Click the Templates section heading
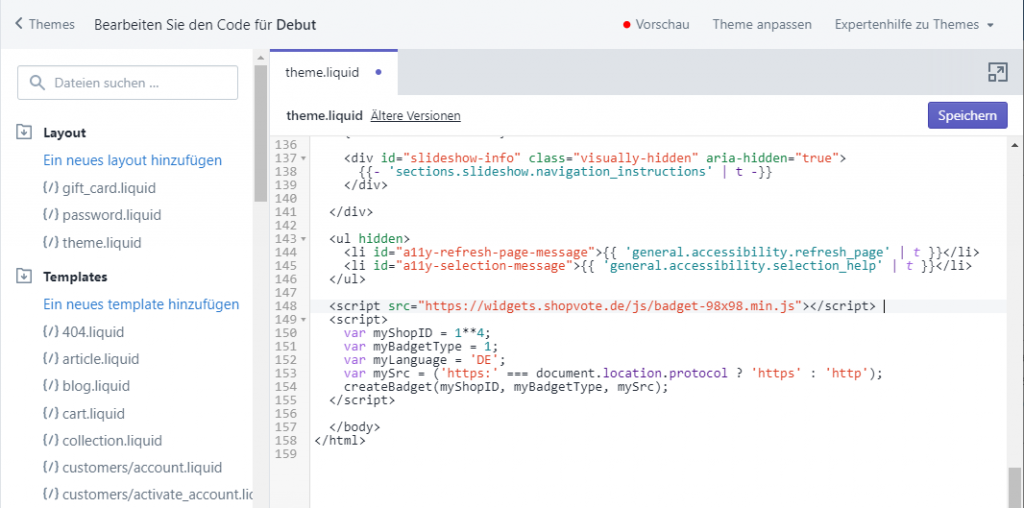The width and height of the screenshot is (1024, 508). [x=75, y=277]
